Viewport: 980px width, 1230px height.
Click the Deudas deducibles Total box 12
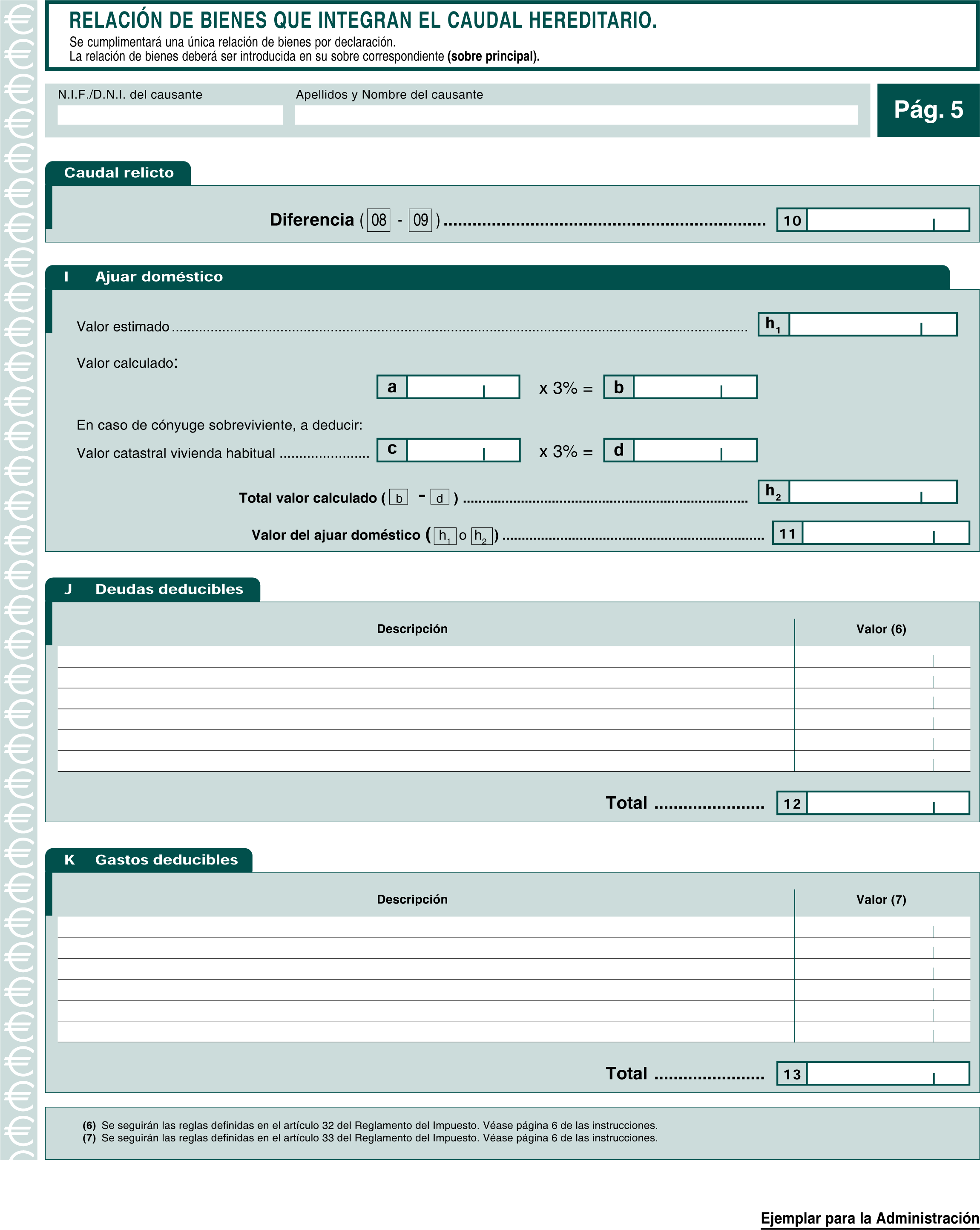pyautogui.click(x=888, y=803)
